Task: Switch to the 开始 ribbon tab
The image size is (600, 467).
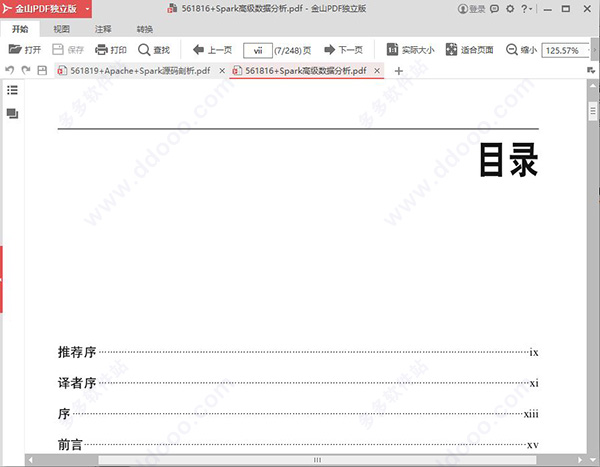Action: 20,29
